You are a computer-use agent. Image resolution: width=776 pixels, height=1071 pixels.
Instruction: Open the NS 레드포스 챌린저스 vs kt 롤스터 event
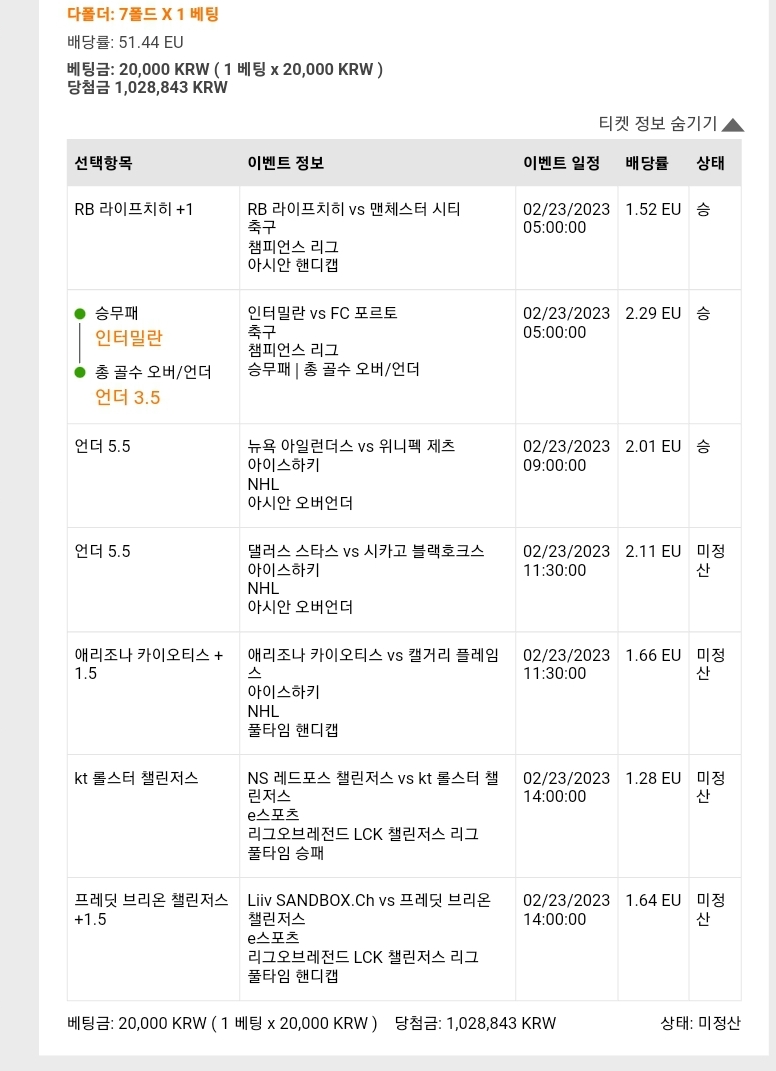[373, 787]
